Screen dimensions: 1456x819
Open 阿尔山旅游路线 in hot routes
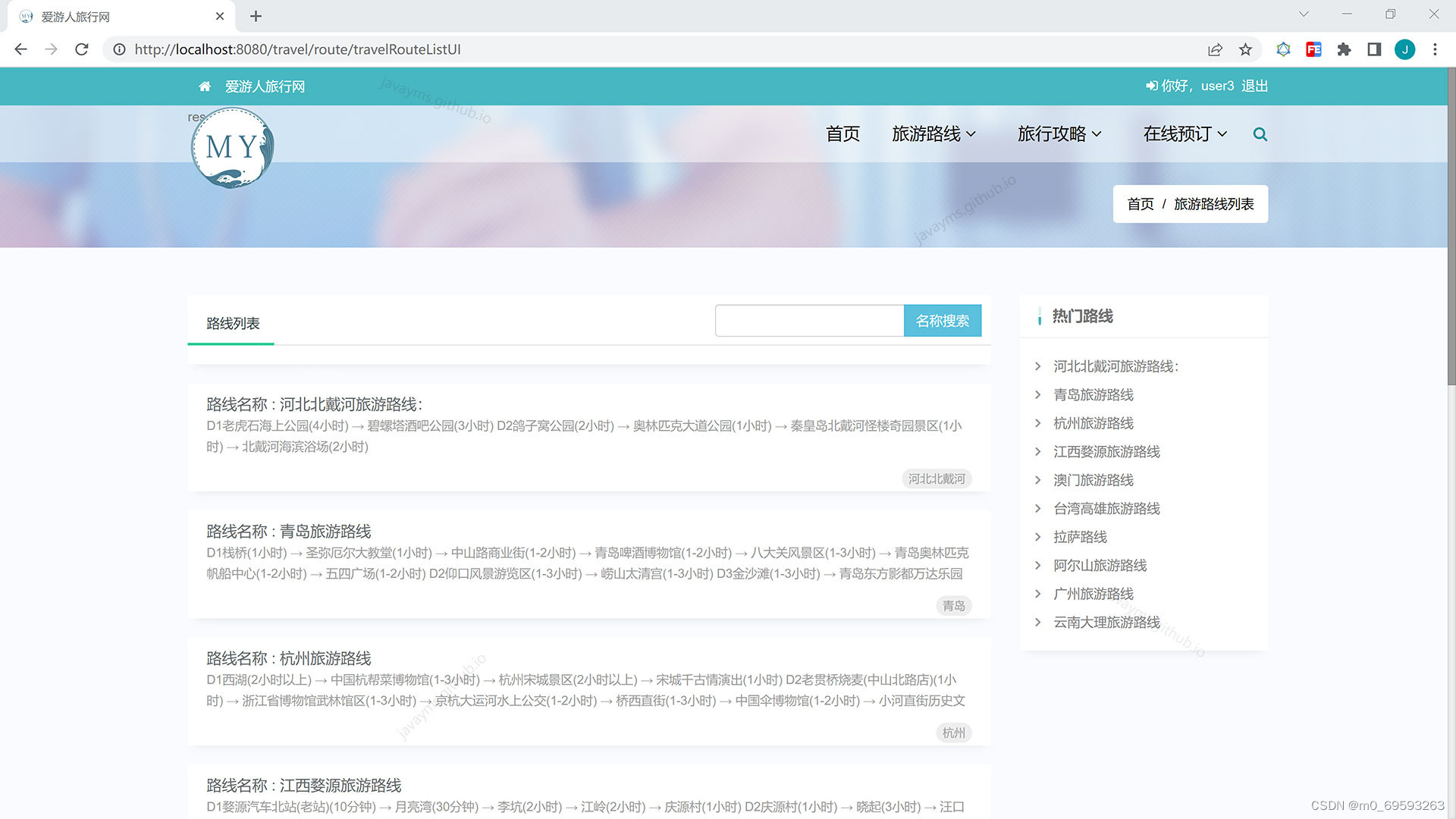pos(1100,566)
